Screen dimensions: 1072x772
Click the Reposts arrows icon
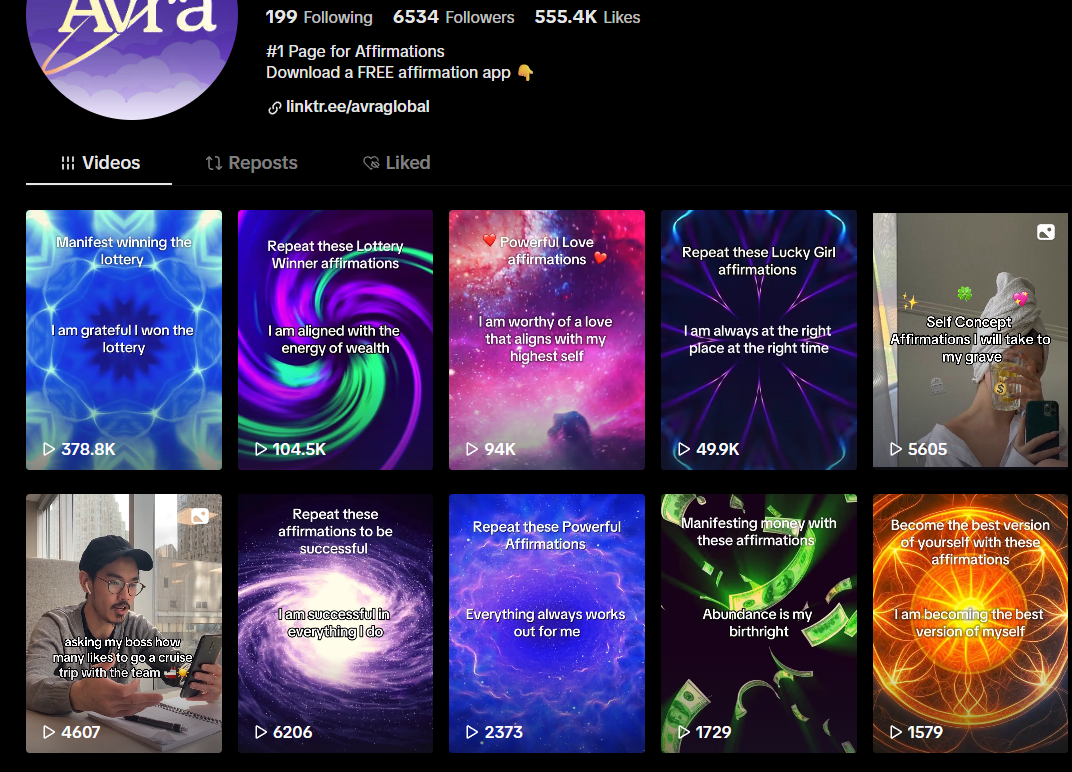point(214,163)
